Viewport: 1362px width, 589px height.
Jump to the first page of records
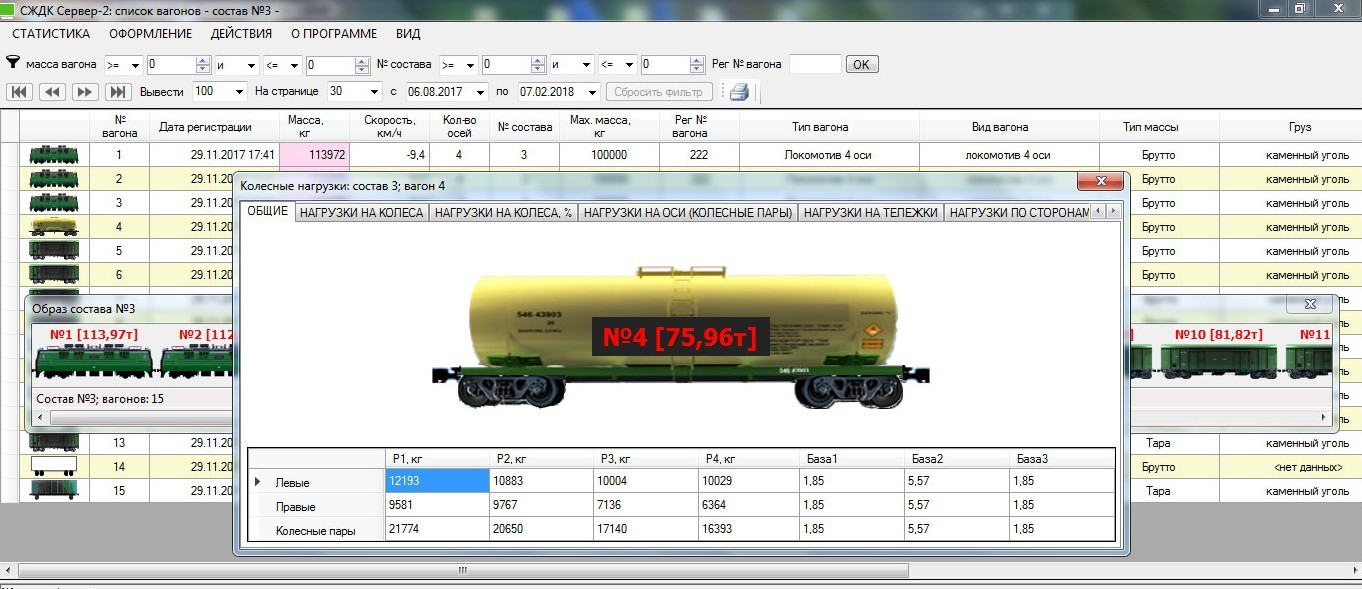(x=20, y=92)
